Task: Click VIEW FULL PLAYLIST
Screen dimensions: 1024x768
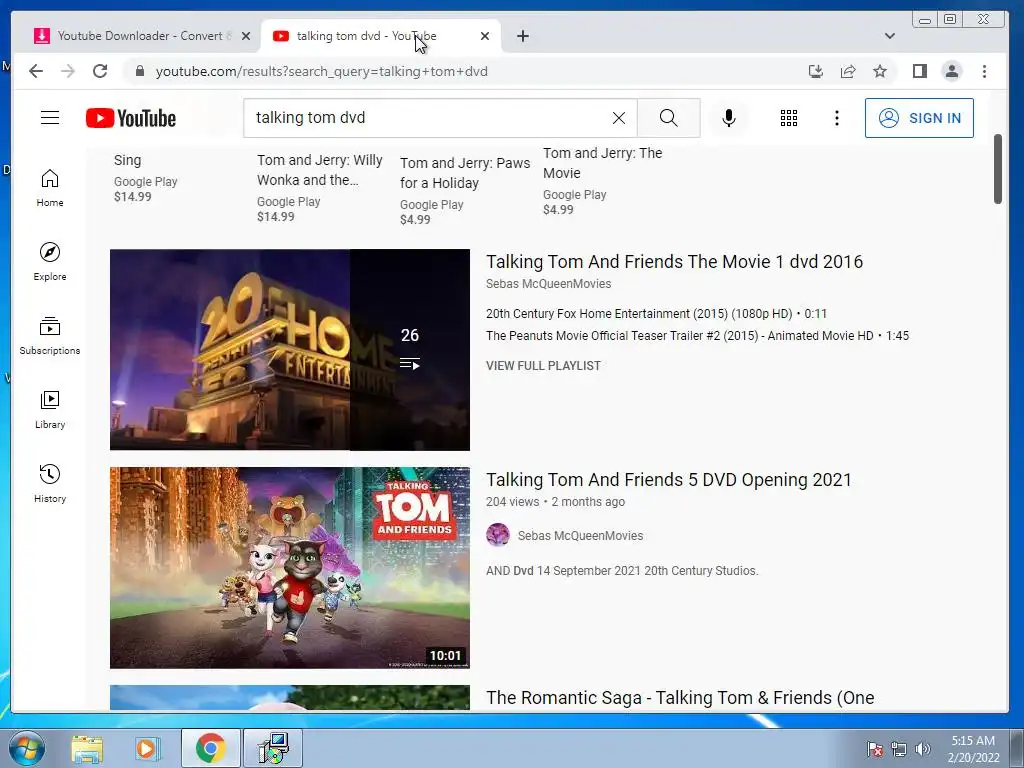Action: click(543, 366)
